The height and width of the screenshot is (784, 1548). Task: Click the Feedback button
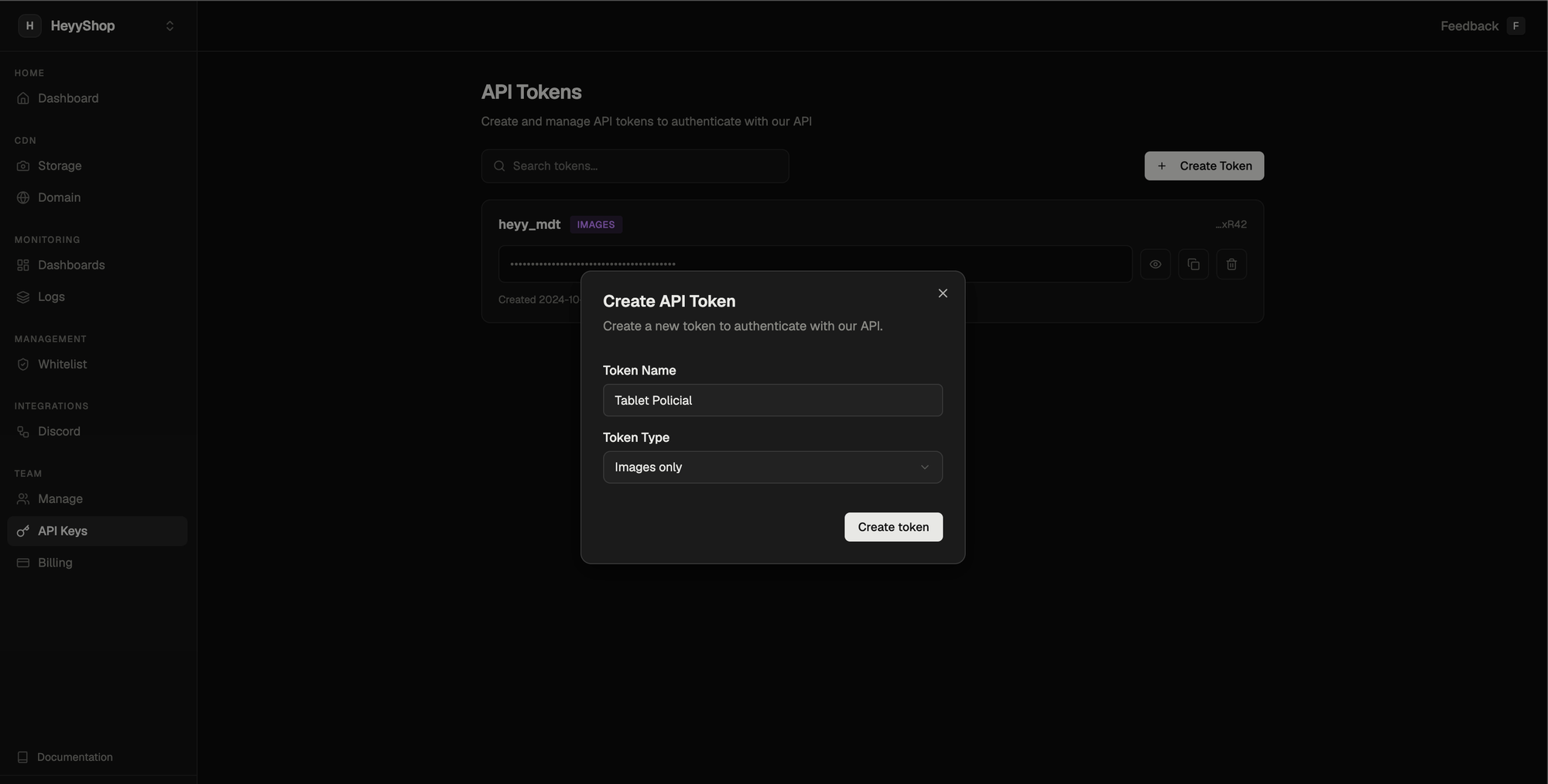(x=1469, y=26)
